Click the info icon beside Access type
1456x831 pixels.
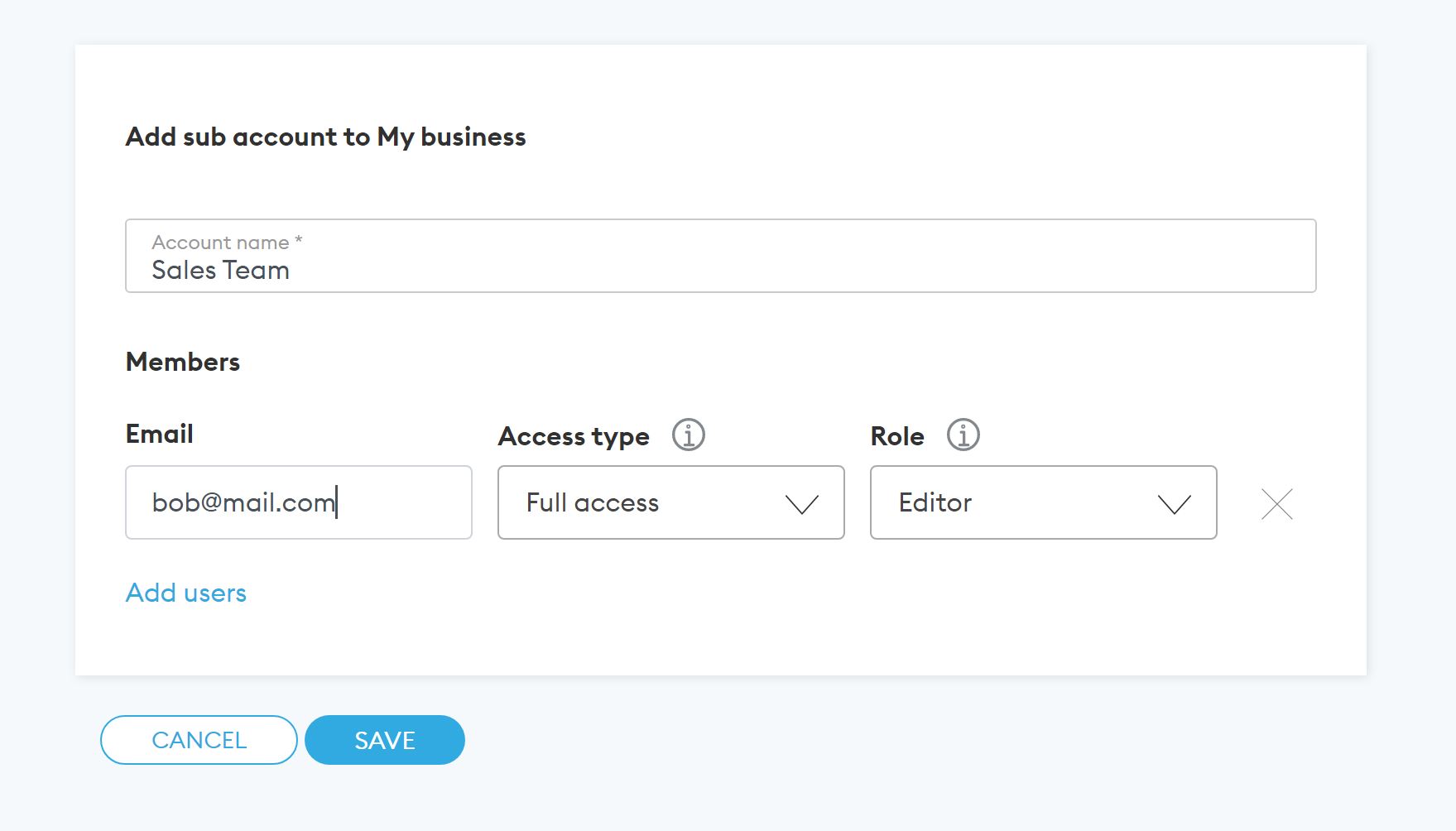690,435
